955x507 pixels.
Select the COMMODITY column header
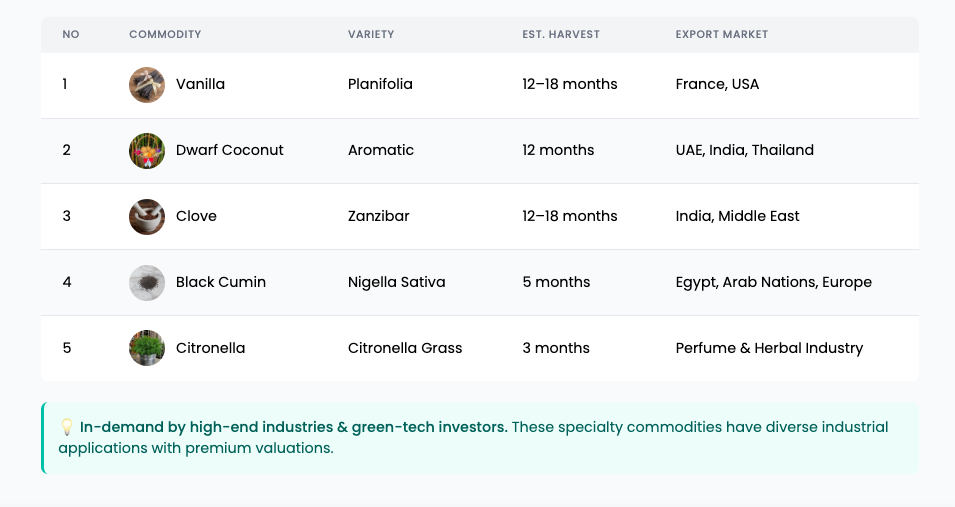click(x=165, y=34)
